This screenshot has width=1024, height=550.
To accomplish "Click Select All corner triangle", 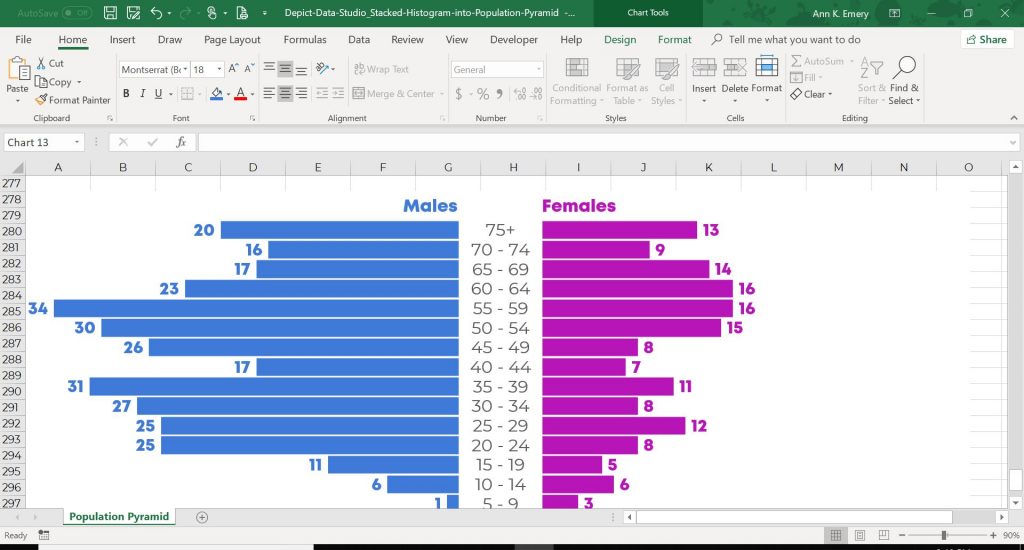I will [17, 168].
